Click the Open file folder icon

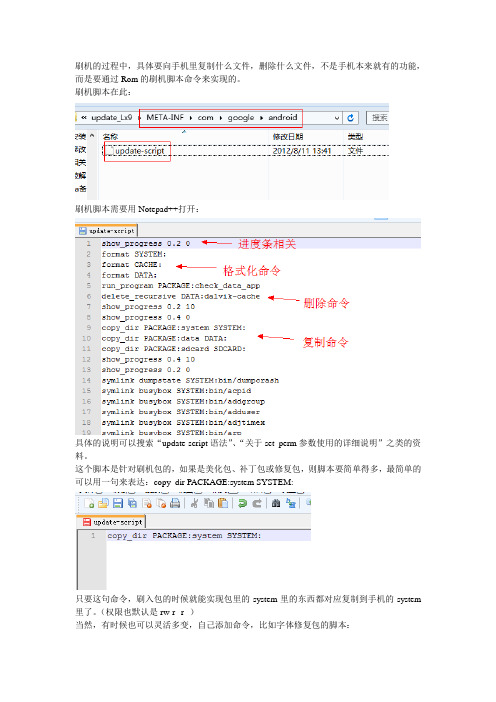[103, 503]
